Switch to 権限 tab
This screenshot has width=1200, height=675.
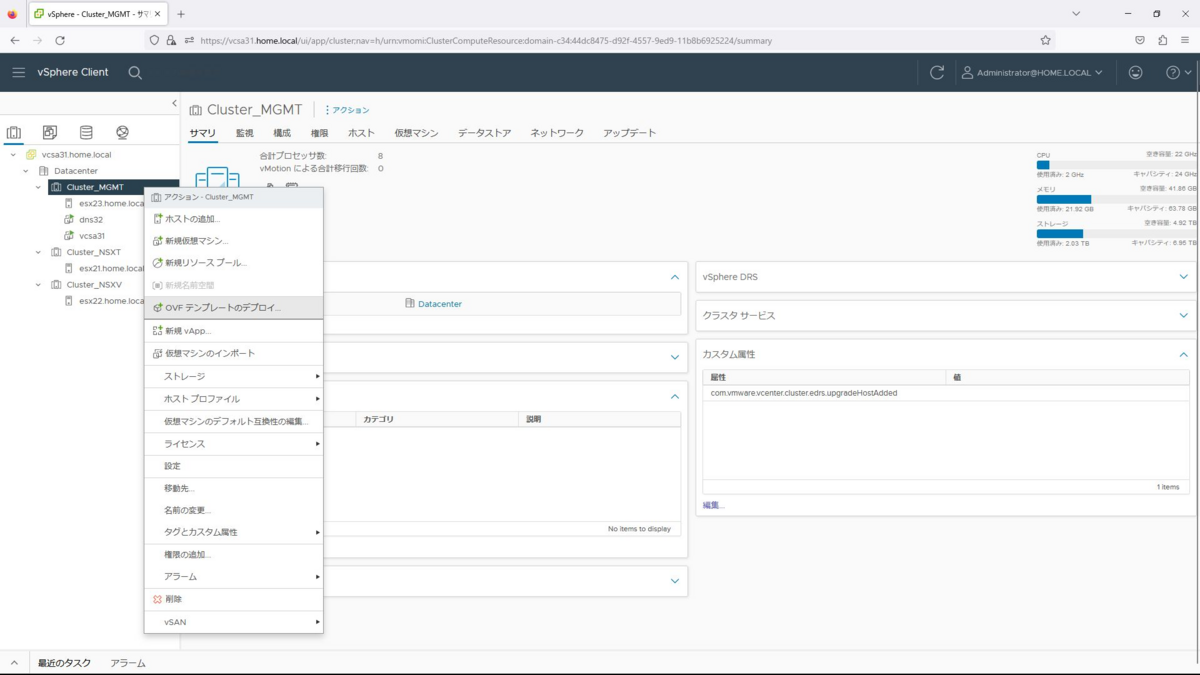point(319,133)
